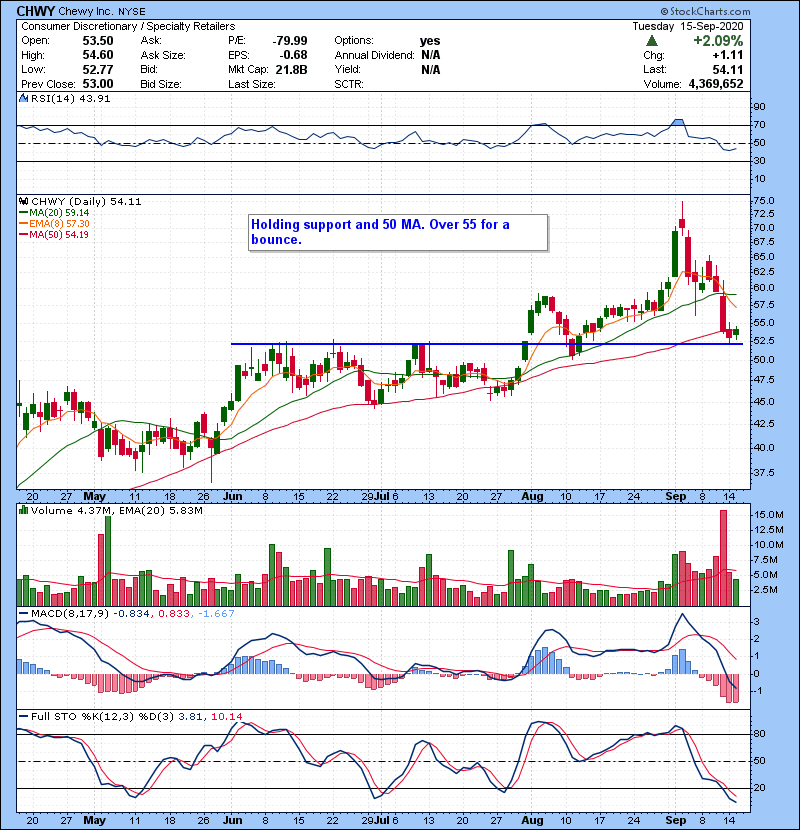800x830 pixels.
Task: Click 'Aug' on the price chart date axis
Action: point(532,497)
